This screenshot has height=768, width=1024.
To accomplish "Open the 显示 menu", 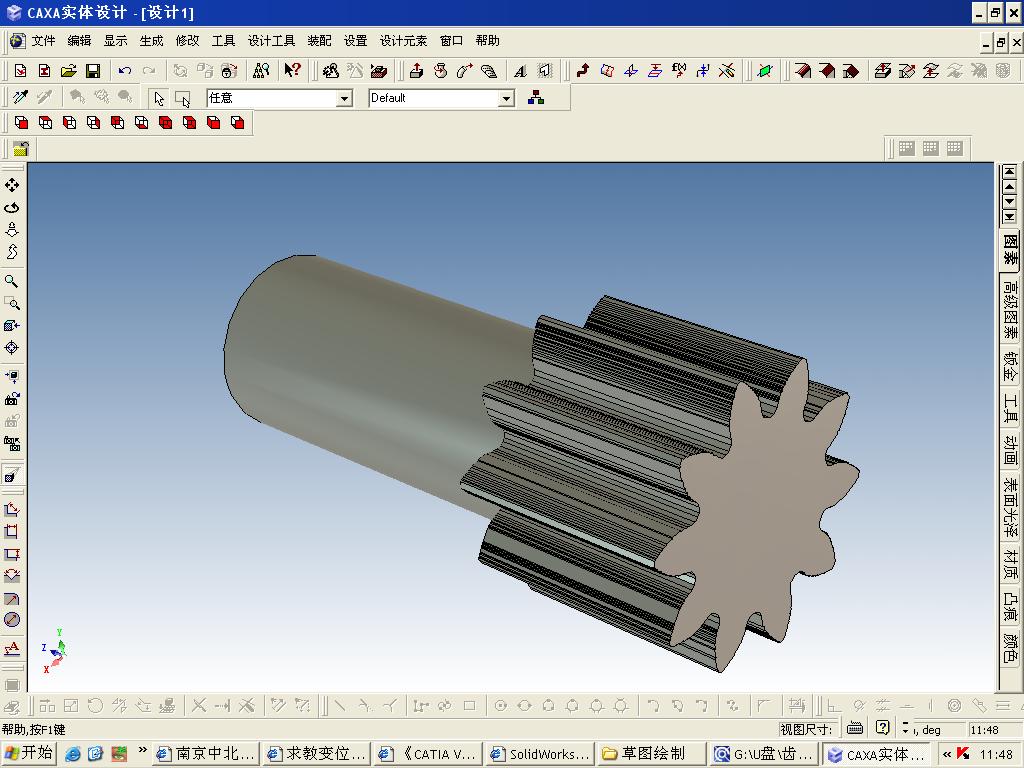I will click(x=116, y=40).
